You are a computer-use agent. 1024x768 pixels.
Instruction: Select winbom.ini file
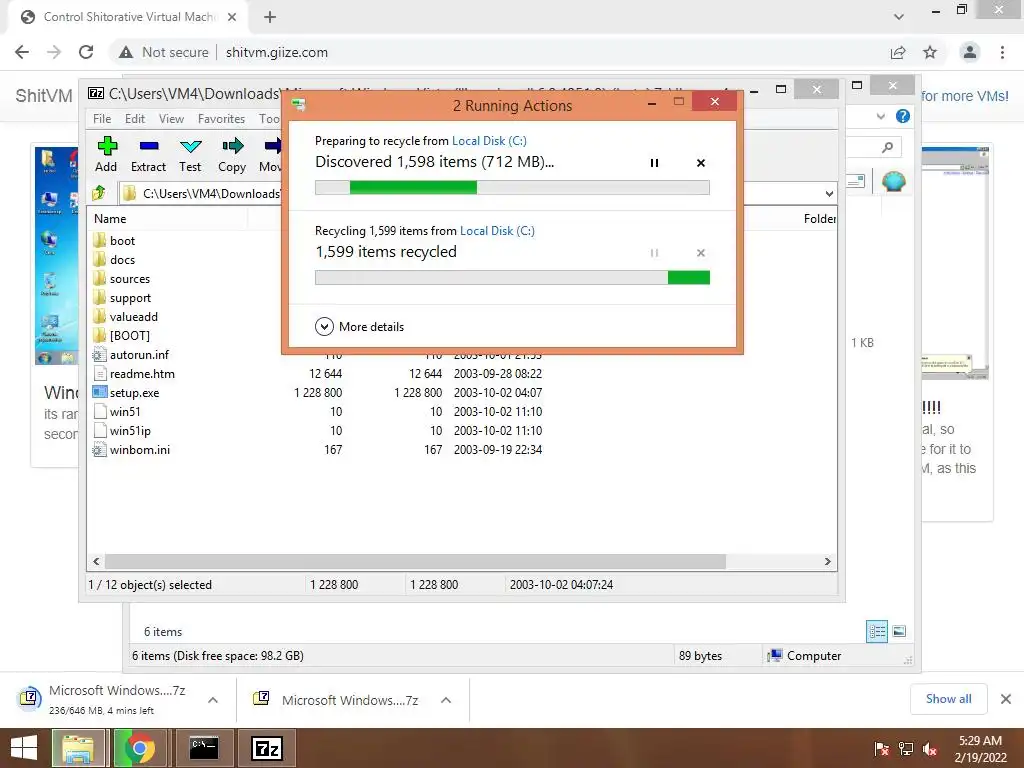(133, 449)
